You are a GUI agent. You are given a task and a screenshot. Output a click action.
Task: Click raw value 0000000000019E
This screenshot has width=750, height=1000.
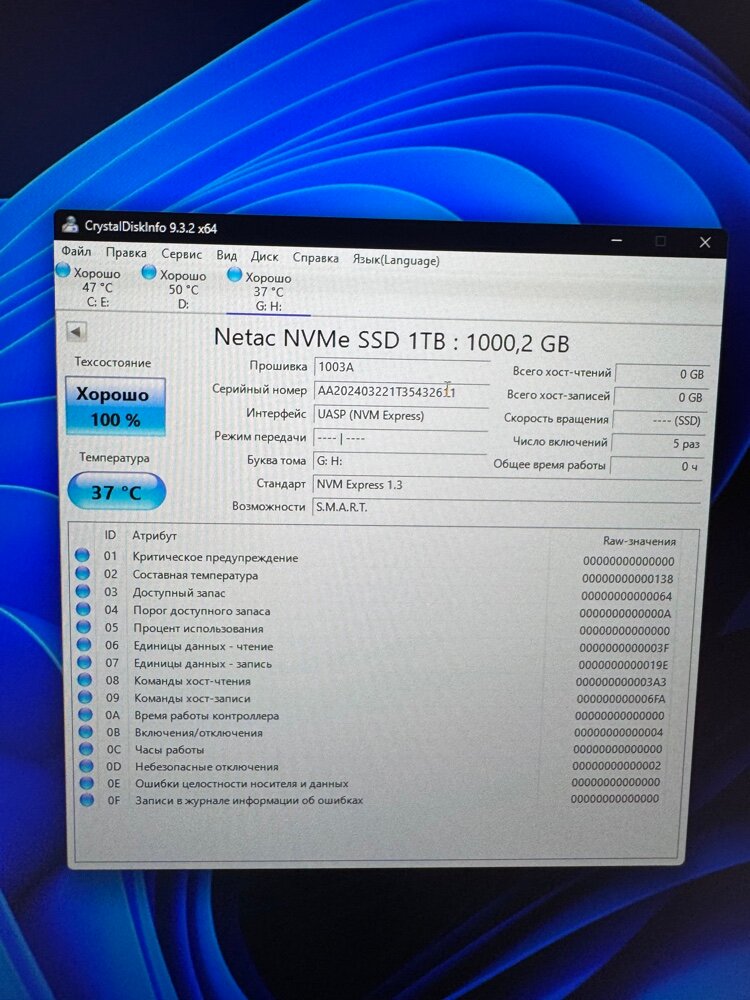pos(623,665)
